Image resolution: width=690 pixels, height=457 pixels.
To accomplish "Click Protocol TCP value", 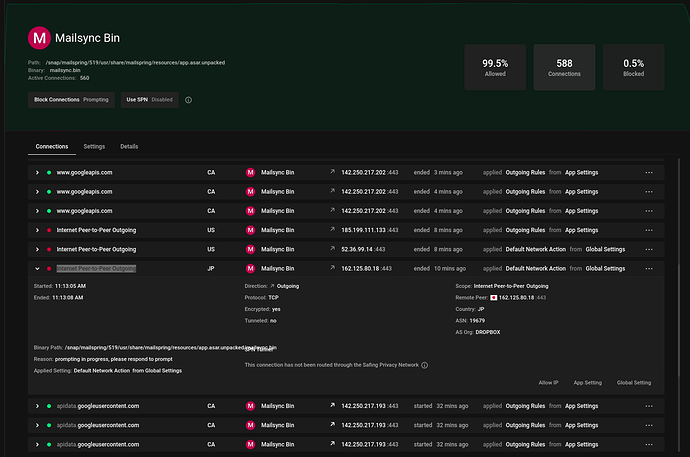I will (273, 297).
